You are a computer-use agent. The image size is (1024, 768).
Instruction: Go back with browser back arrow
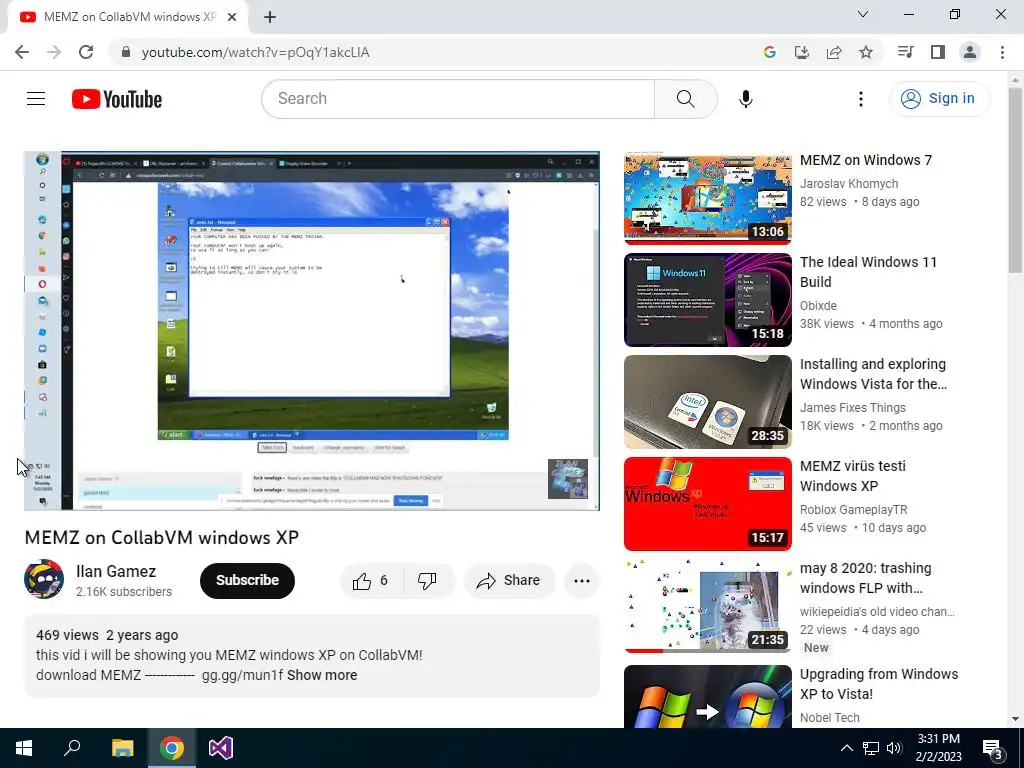pos(22,52)
